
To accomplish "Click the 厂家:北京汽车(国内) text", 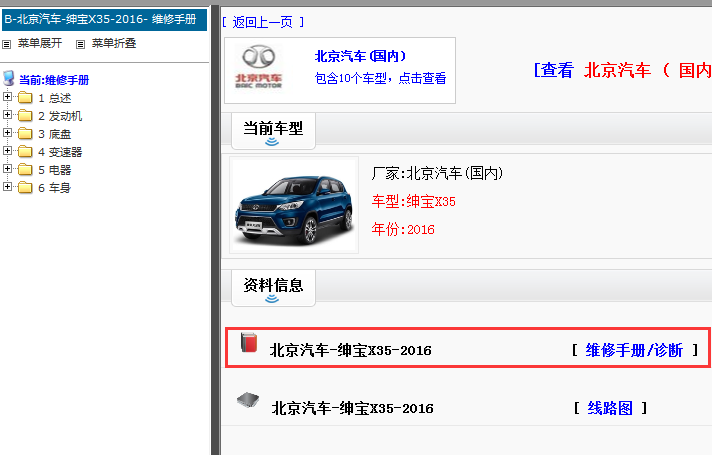I will click(437, 173).
